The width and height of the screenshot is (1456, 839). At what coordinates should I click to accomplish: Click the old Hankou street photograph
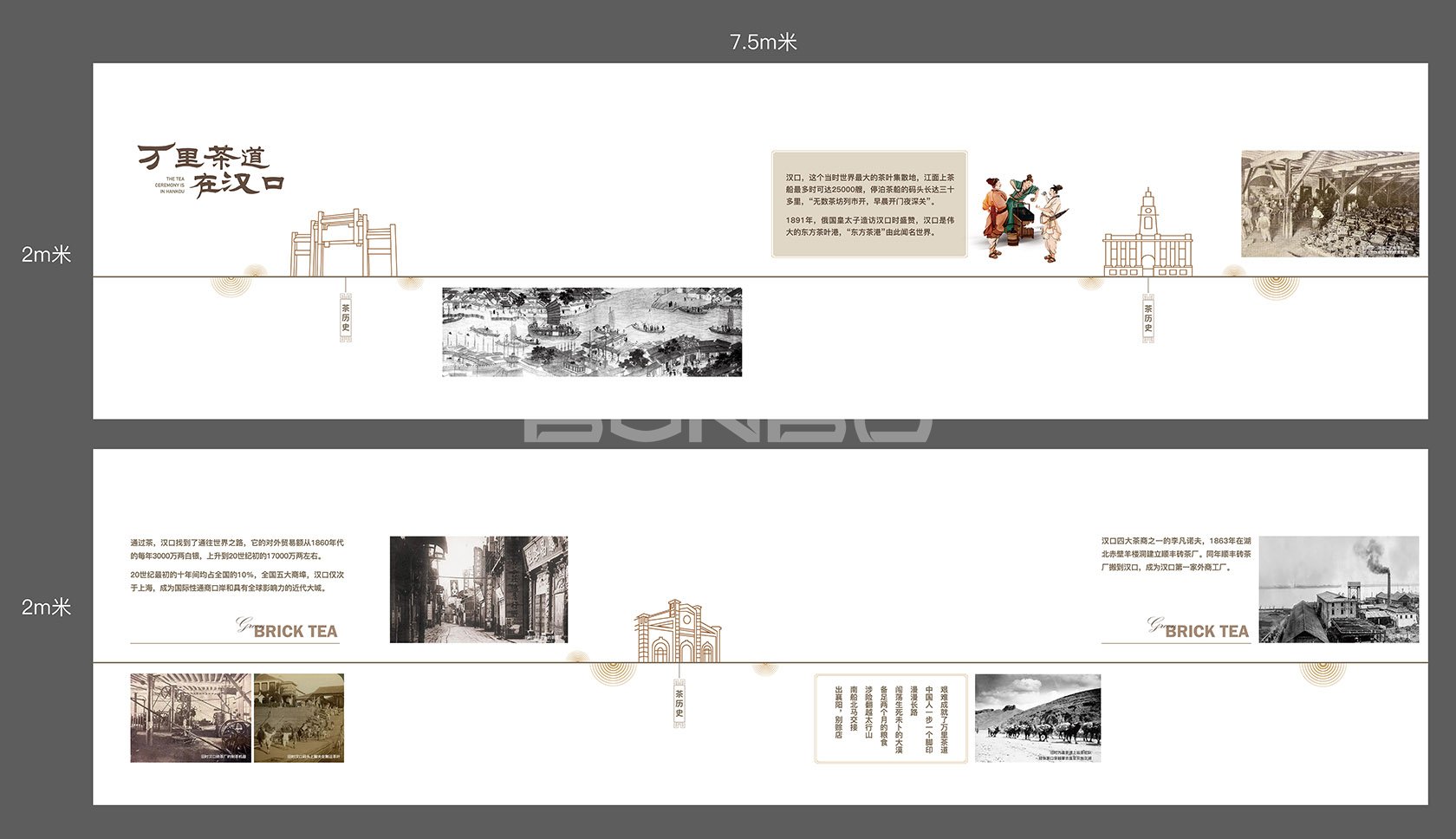[x=478, y=589]
